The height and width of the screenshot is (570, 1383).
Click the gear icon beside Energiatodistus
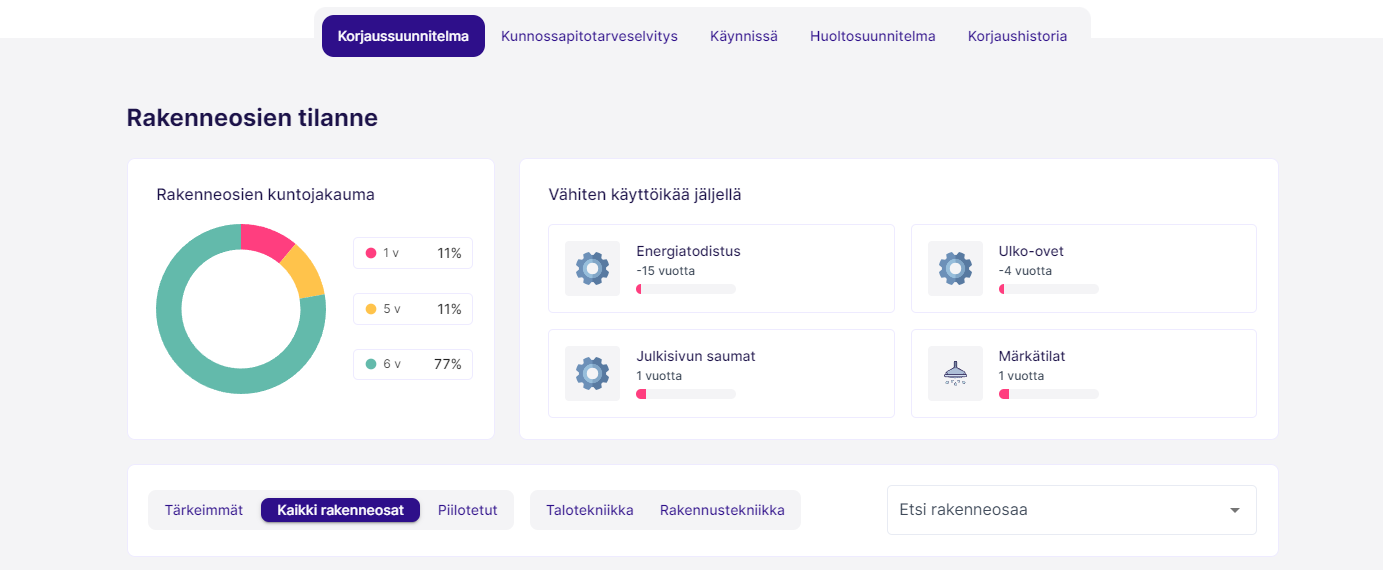tap(592, 268)
